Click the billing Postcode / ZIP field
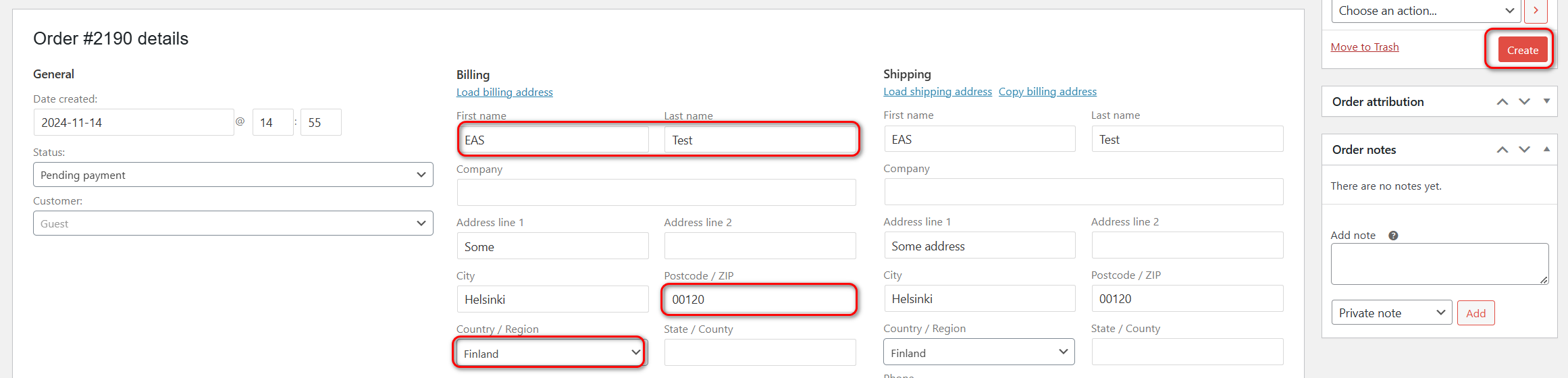 (759, 300)
